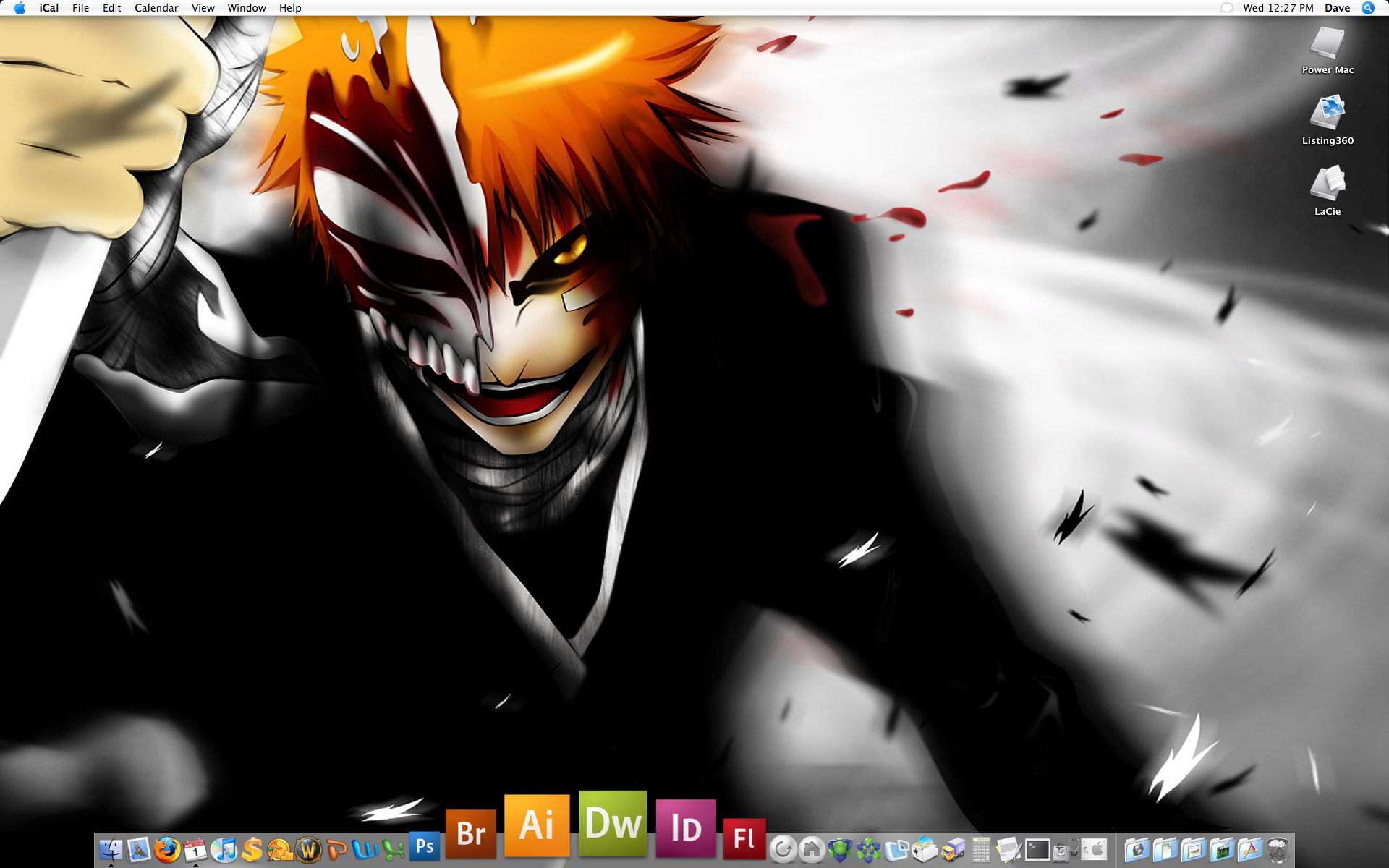This screenshot has height=868, width=1389.
Task: Click the Dave user switching menu
Action: point(1337,8)
